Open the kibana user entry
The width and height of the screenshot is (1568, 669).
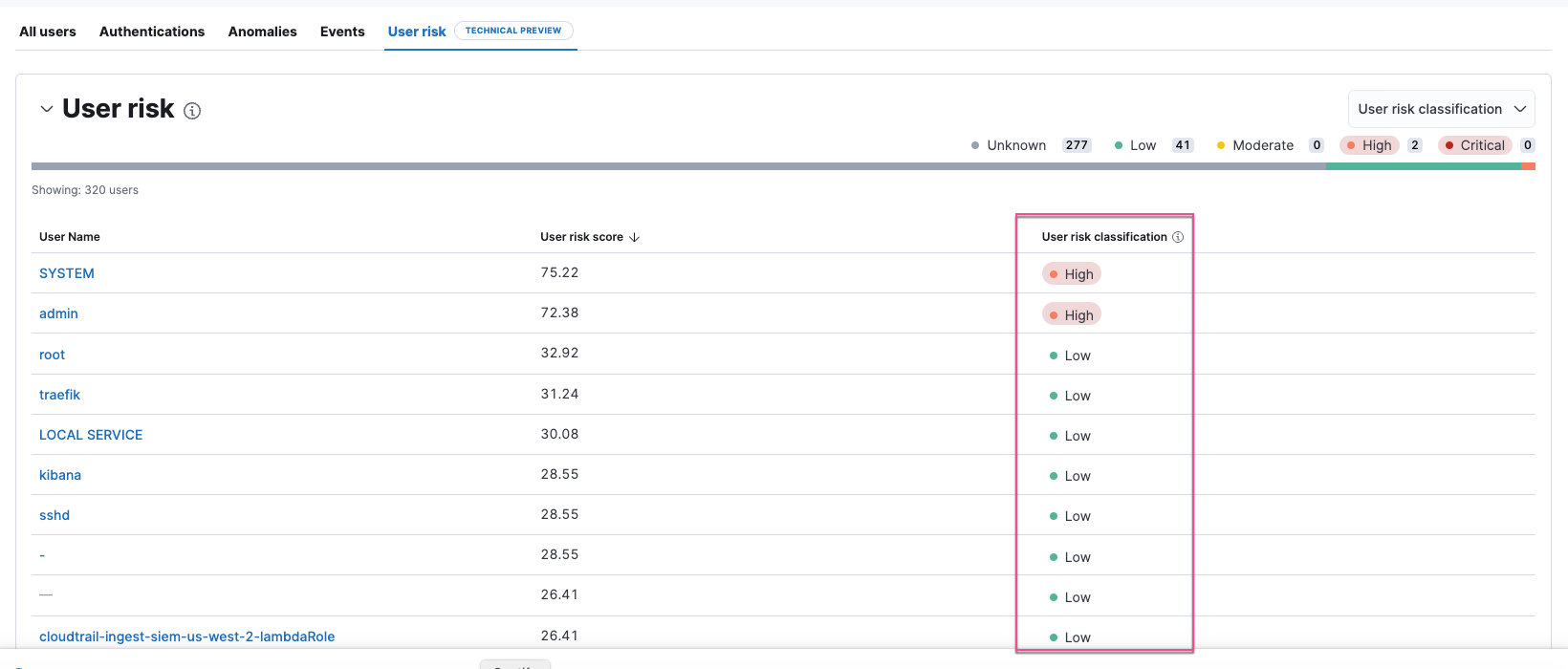tap(60, 475)
